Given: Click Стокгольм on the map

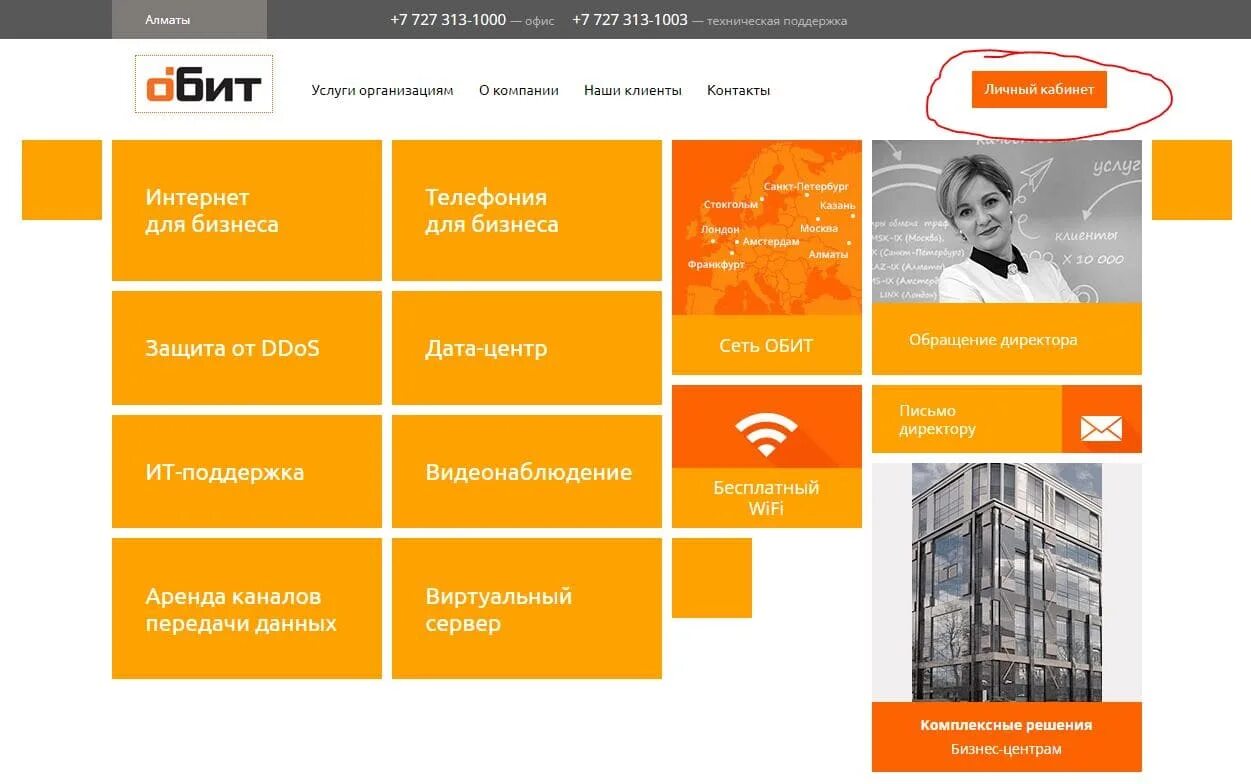Looking at the screenshot, I should coord(731,204).
